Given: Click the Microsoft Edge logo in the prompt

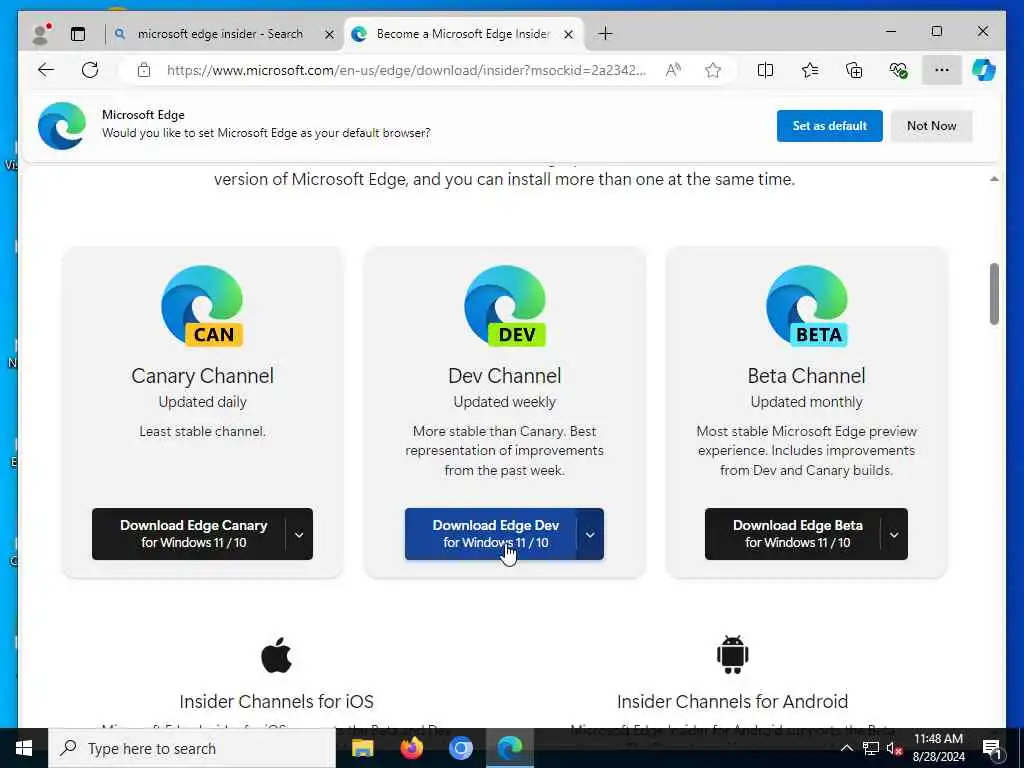Looking at the screenshot, I should (62, 125).
